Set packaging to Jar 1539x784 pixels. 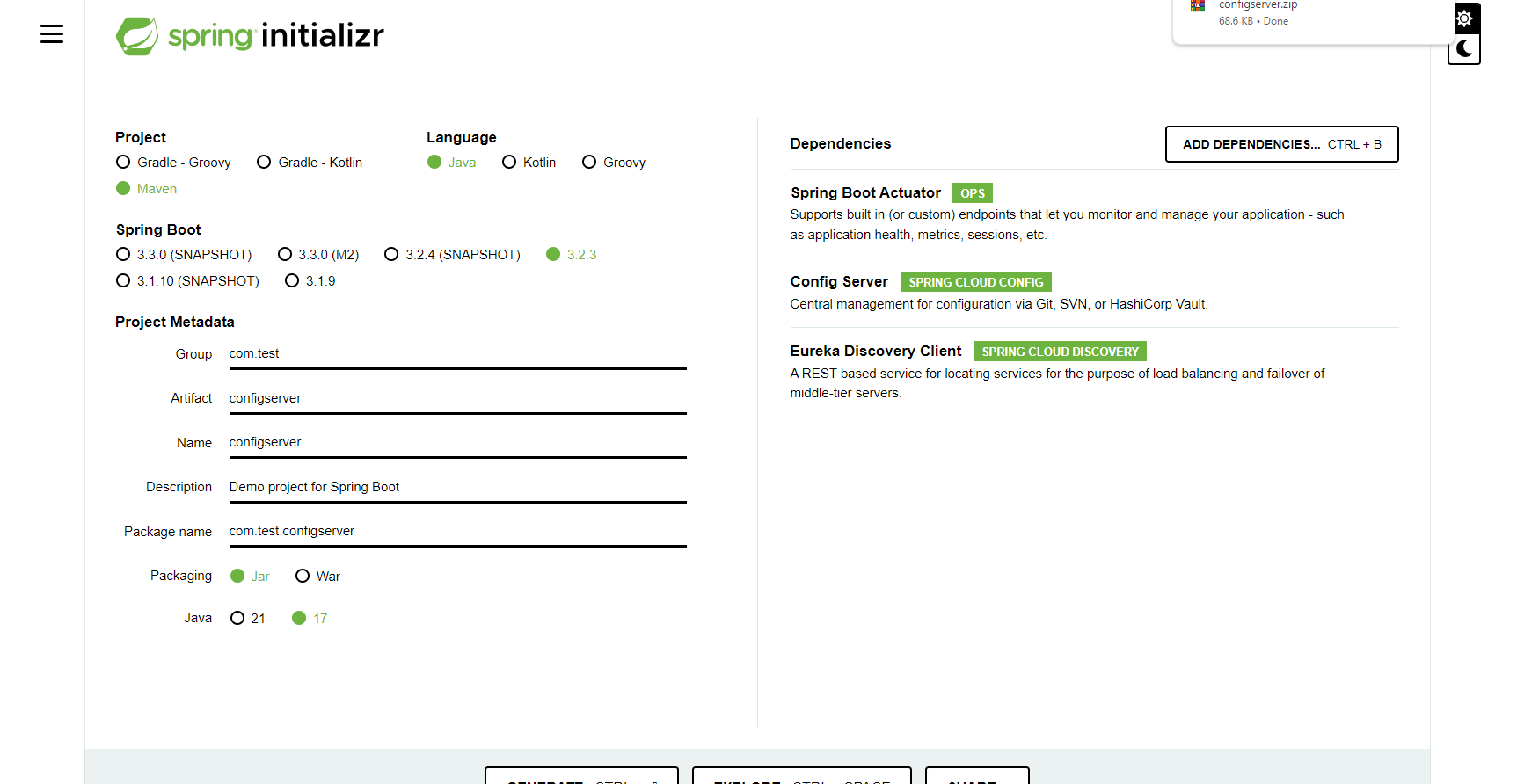[x=250, y=577]
